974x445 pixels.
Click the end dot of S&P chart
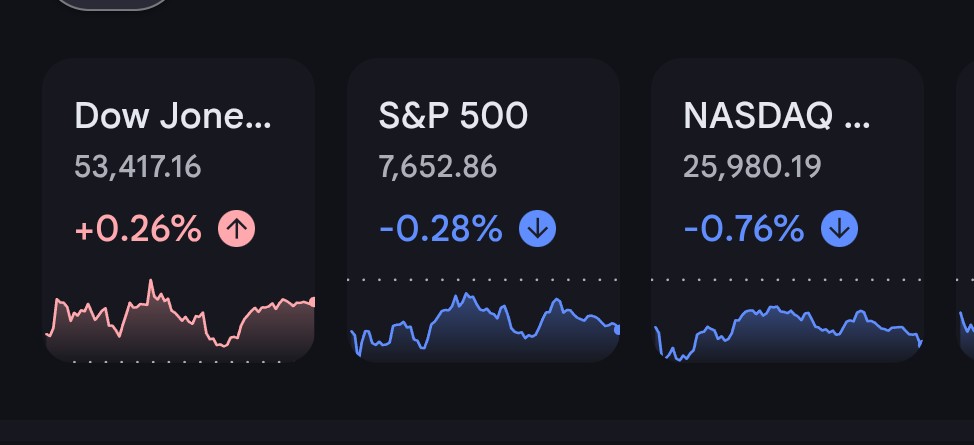(x=616, y=330)
